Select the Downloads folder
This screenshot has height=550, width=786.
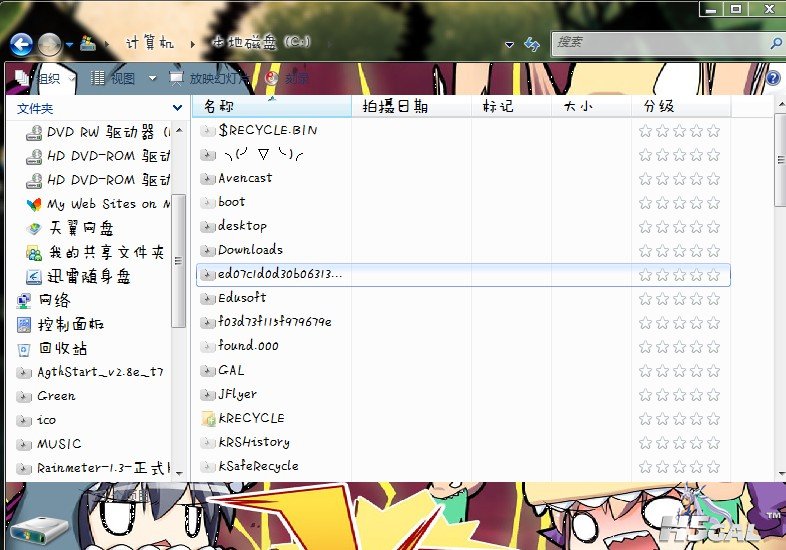[x=242, y=250]
